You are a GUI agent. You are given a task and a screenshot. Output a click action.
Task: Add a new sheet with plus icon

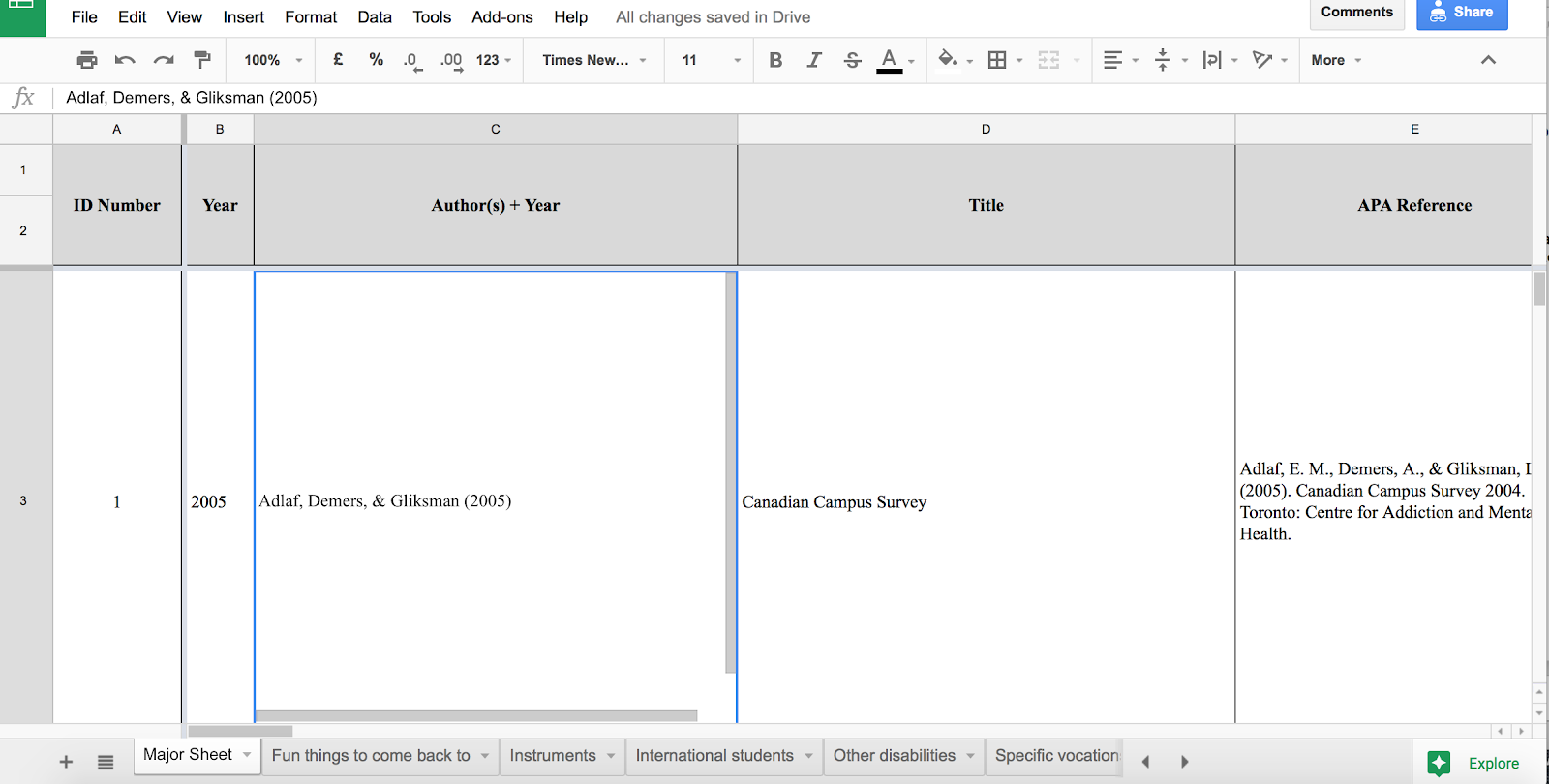point(66,762)
